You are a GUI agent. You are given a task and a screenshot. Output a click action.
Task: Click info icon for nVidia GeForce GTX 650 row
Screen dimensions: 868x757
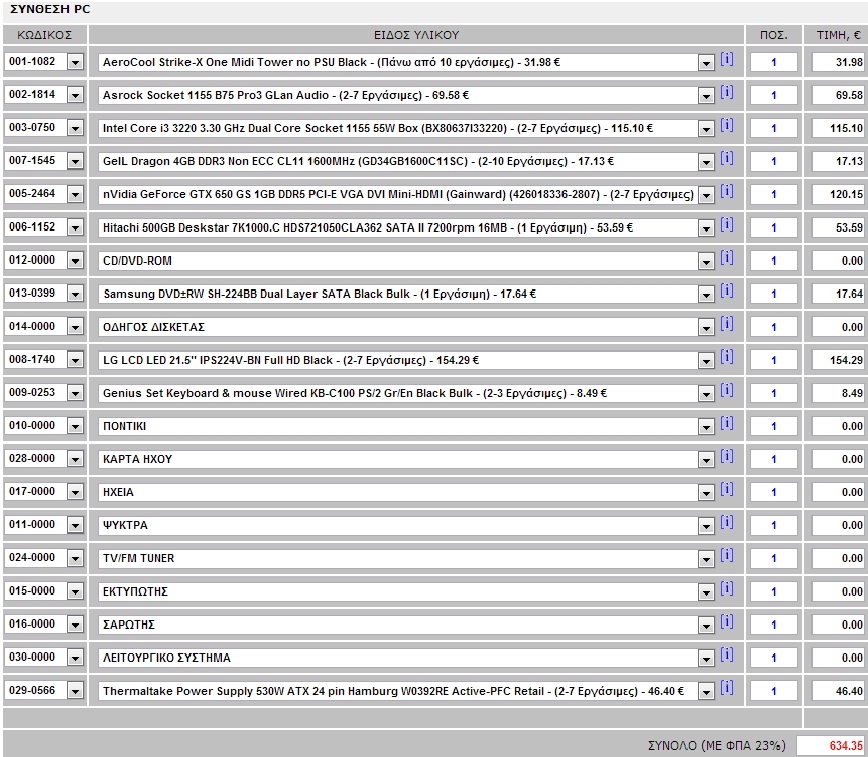click(x=727, y=192)
